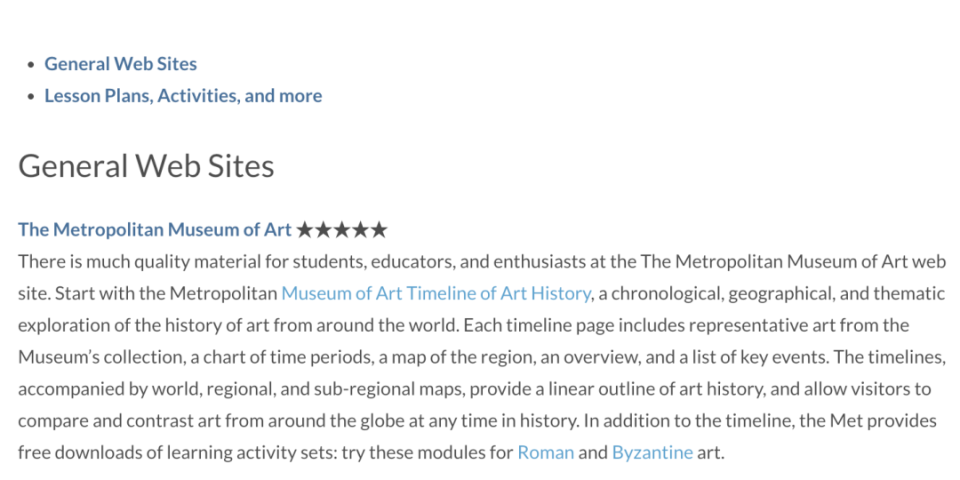This screenshot has width=960, height=480.
Task: Follow the Museum of Art Timeline of Art History link
Action: point(436,293)
